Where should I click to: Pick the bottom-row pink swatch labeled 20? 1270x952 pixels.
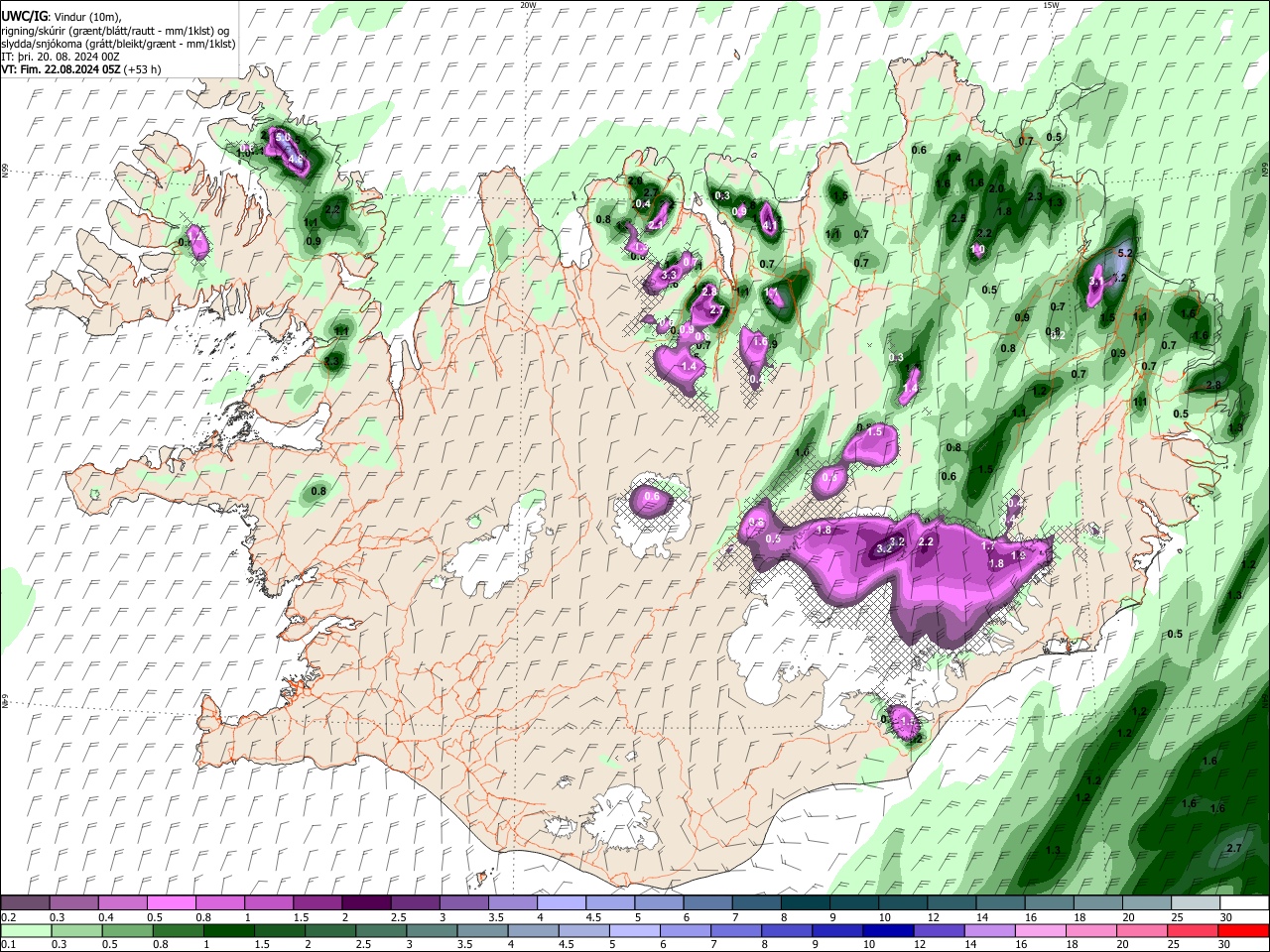point(1142,931)
